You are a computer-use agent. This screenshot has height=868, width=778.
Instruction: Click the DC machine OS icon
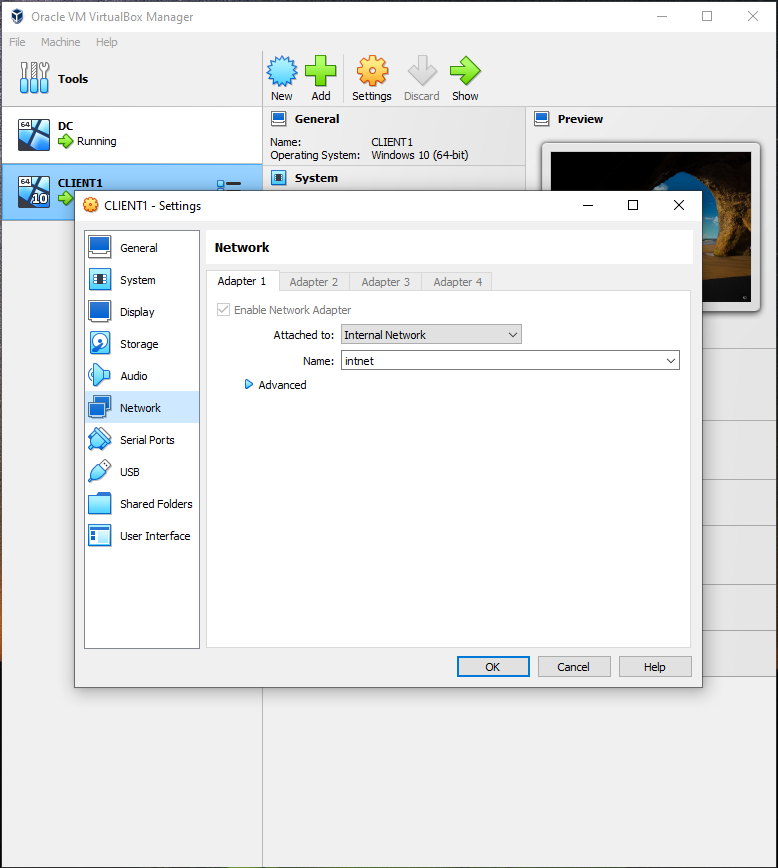click(x=34, y=135)
